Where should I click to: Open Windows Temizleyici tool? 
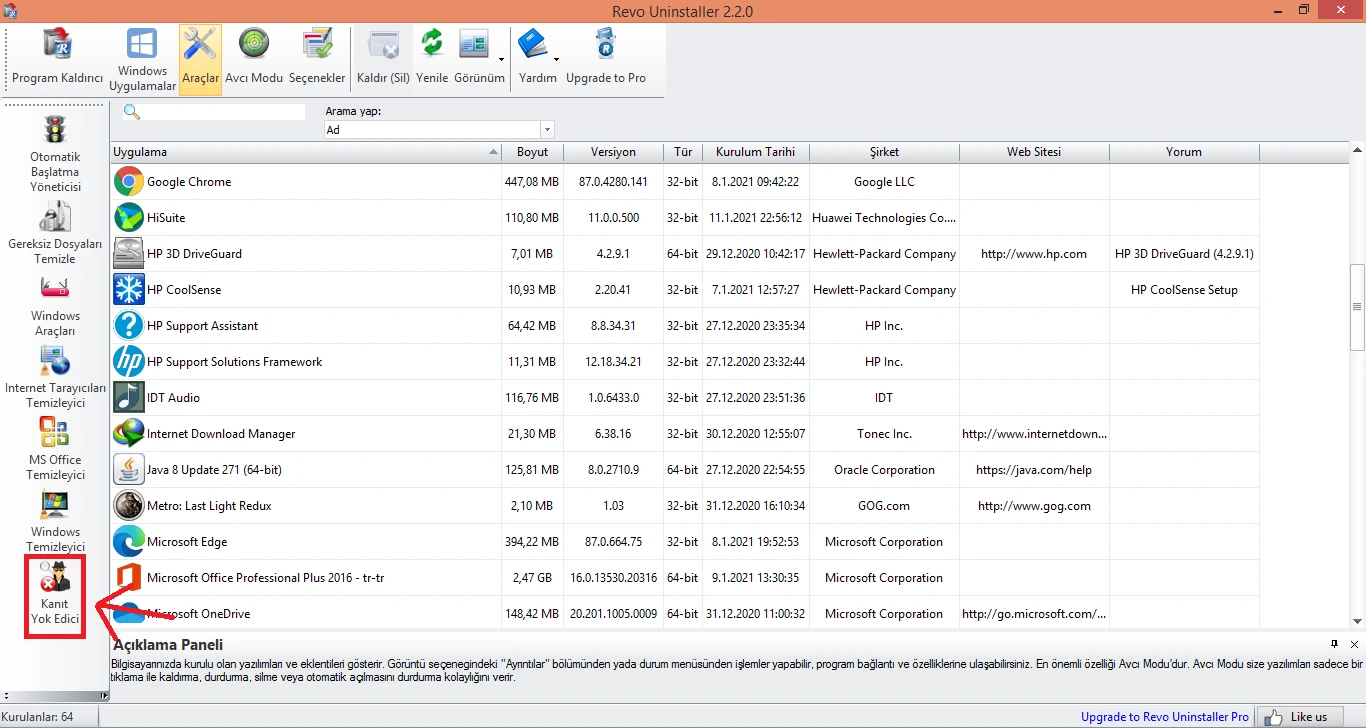tap(55, 521)
